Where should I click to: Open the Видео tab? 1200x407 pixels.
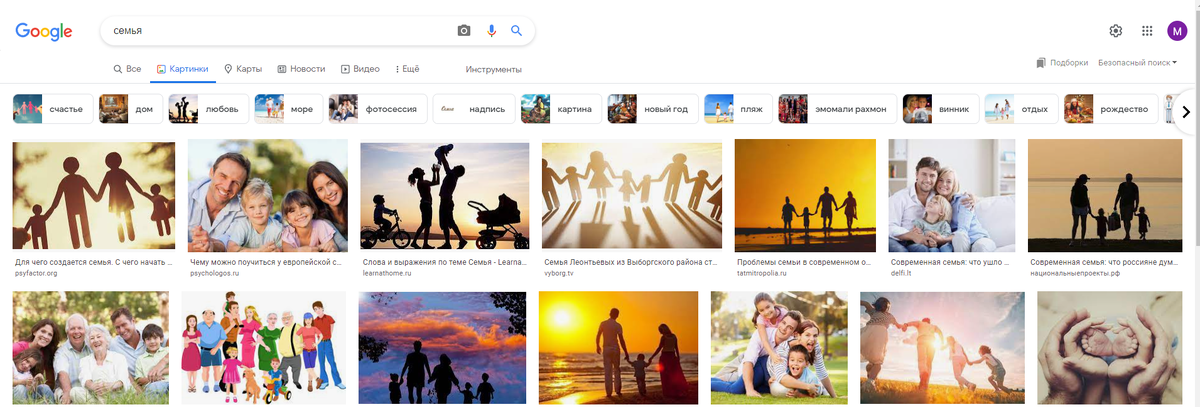pos(360,69)
